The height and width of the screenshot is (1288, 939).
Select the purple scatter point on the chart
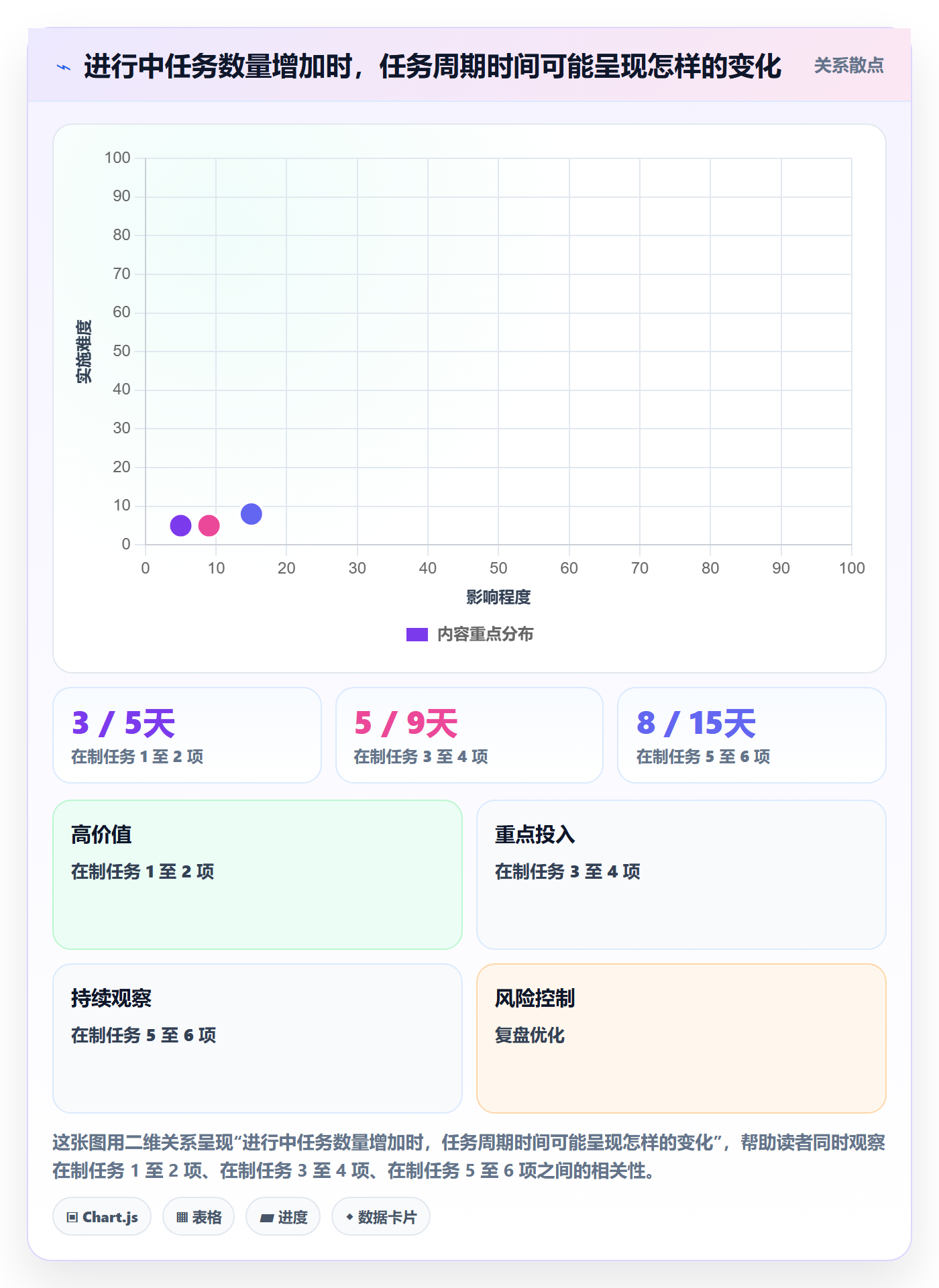[x=180, y=525]
